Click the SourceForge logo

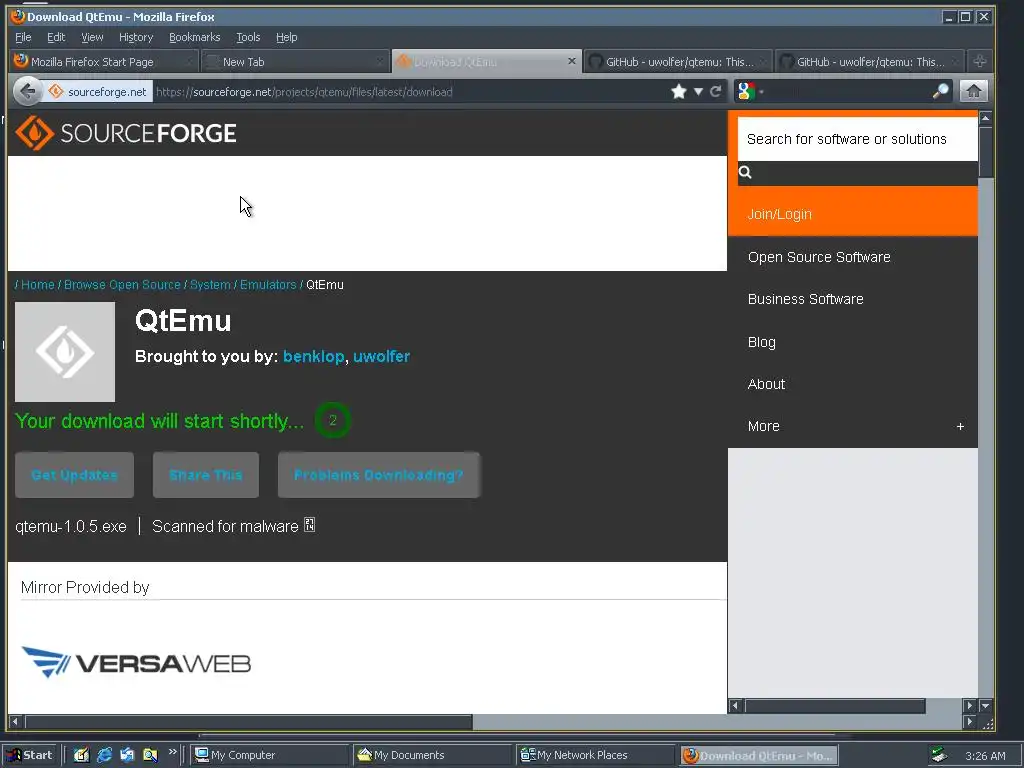point(125,133)
